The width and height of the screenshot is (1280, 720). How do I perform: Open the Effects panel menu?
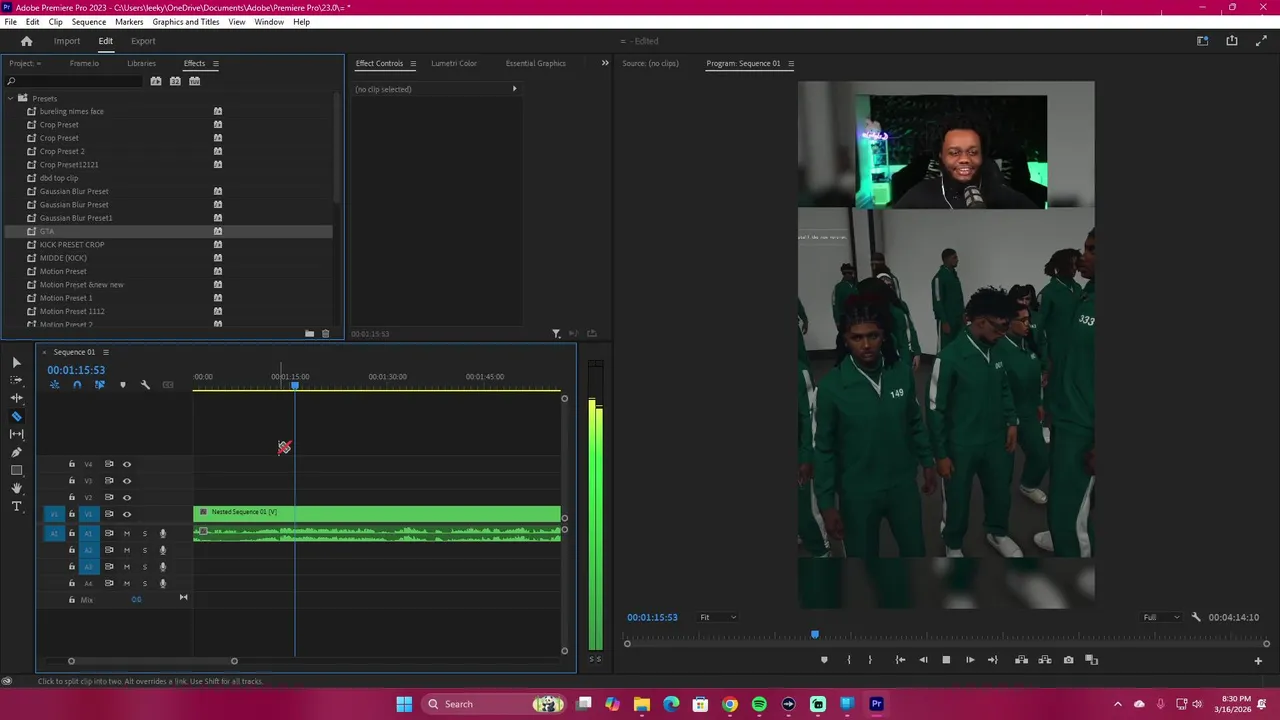(x=215, y=63)
